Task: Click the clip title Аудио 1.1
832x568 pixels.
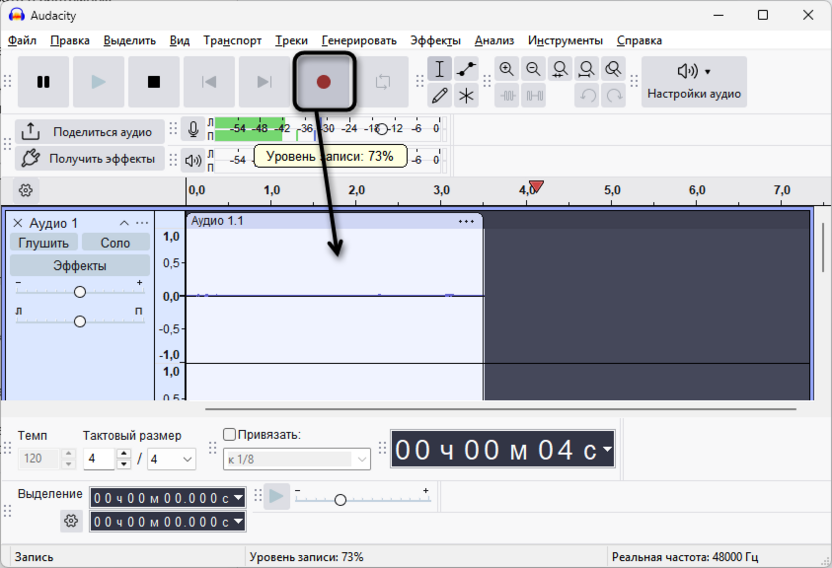Action: tap(217, 221)
